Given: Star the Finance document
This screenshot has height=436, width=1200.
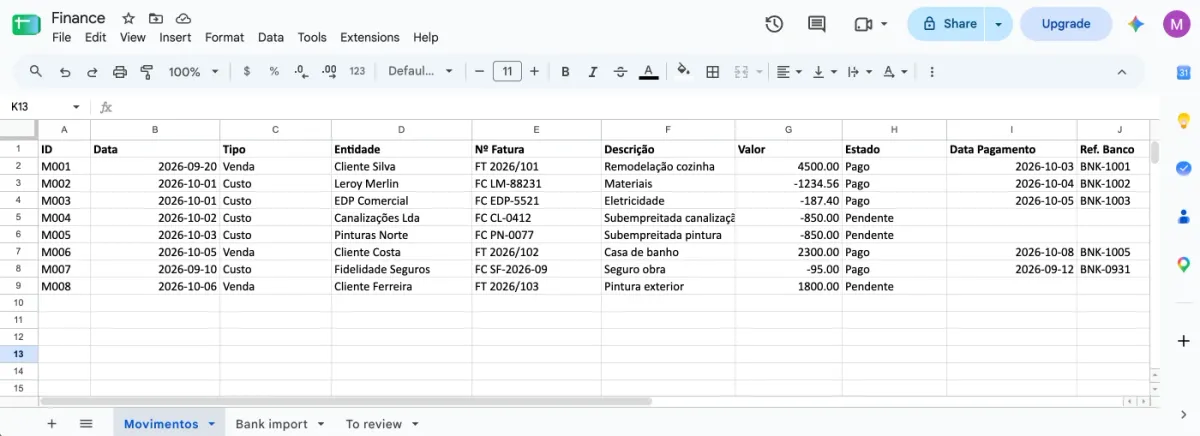Looking at the screenshot, I should [x=128, y=19].
